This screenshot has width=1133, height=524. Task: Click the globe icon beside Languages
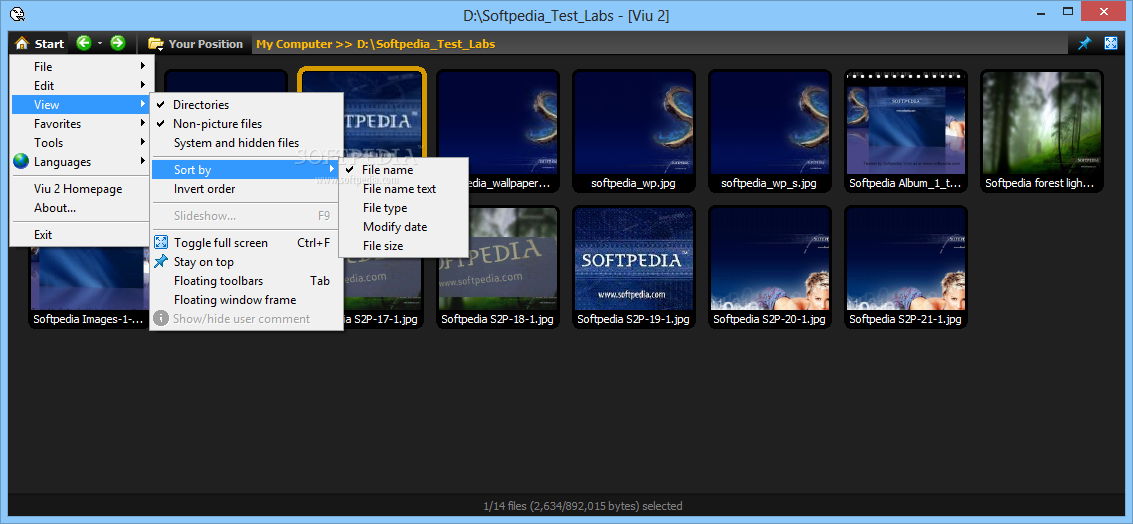[21, 161]
